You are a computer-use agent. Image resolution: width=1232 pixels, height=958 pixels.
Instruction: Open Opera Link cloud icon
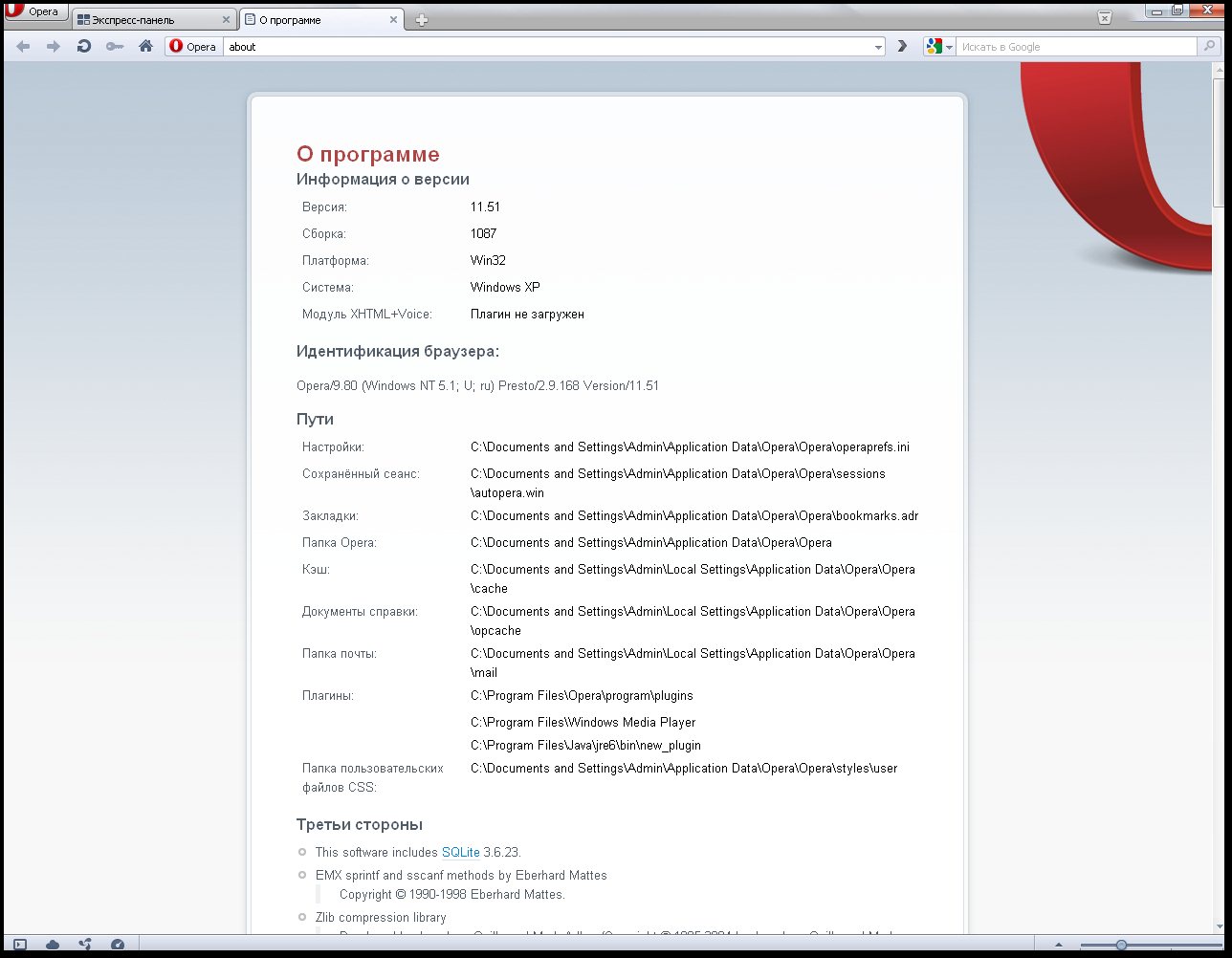[x=53, y=945]
